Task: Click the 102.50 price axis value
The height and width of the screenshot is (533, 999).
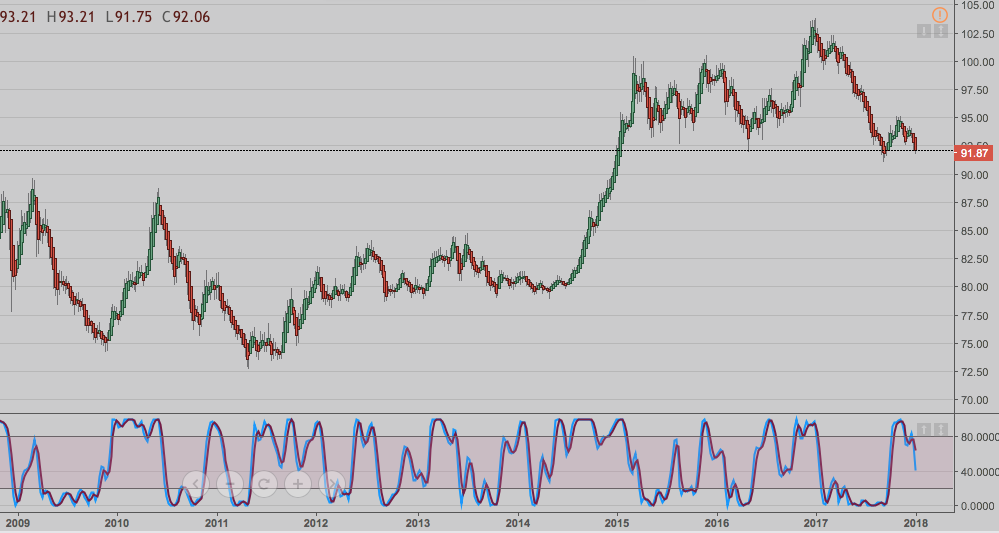Action: tap(977, 34)
